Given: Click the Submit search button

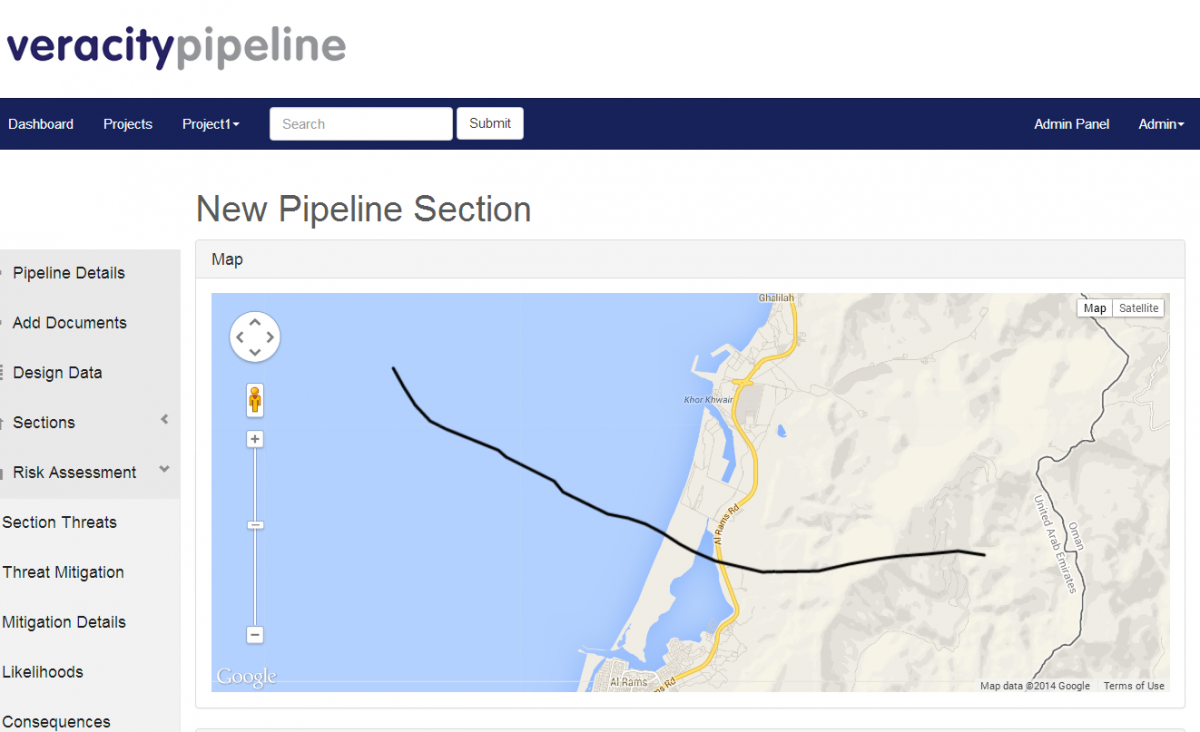Looking at the screenshot, I should [x=489, y=123].
